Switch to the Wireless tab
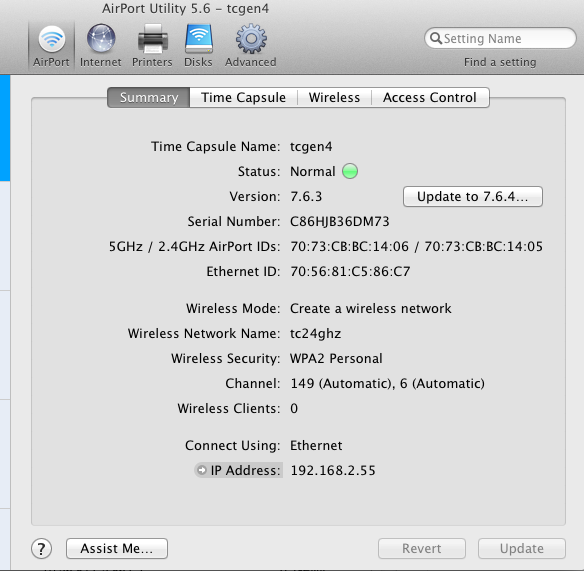 334,98
